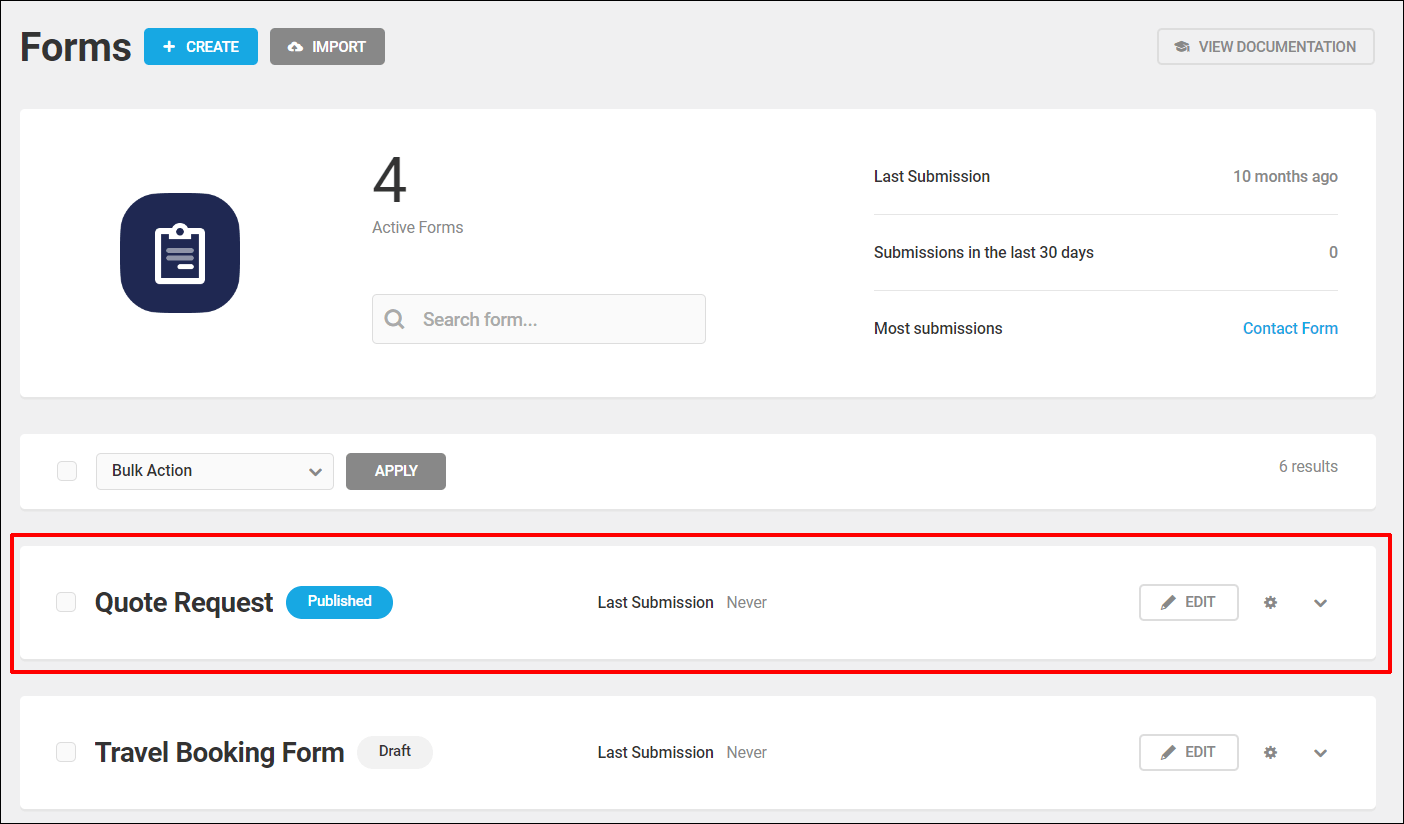Click the 'Forms' page heading
The width and height of the screenshot is (1404, 824).
[76, 47]
